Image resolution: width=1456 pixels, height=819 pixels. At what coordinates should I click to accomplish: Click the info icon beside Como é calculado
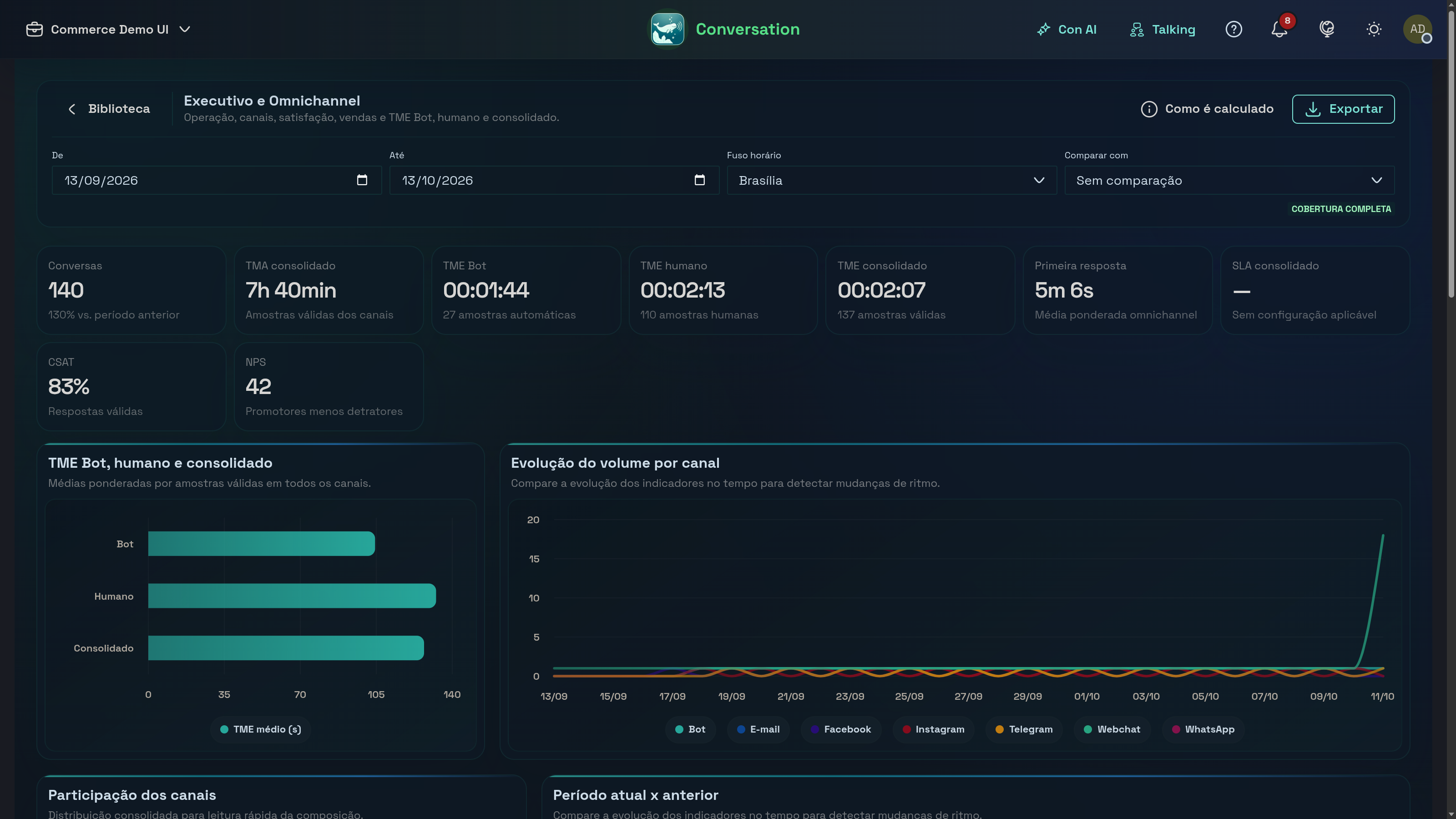tap(1148, 109)
